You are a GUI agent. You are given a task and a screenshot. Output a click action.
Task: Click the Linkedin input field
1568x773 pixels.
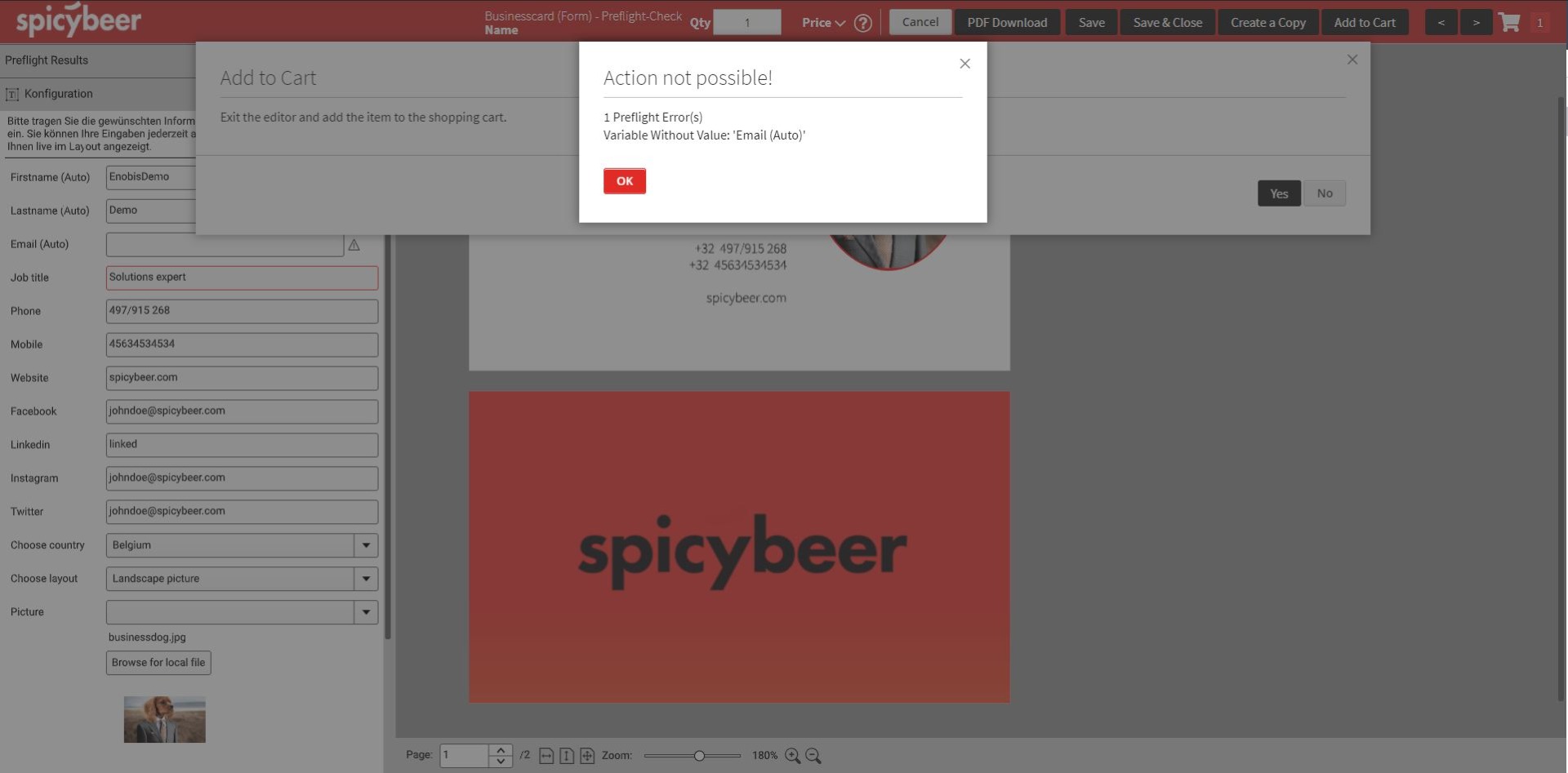click(x=242, y=445)
